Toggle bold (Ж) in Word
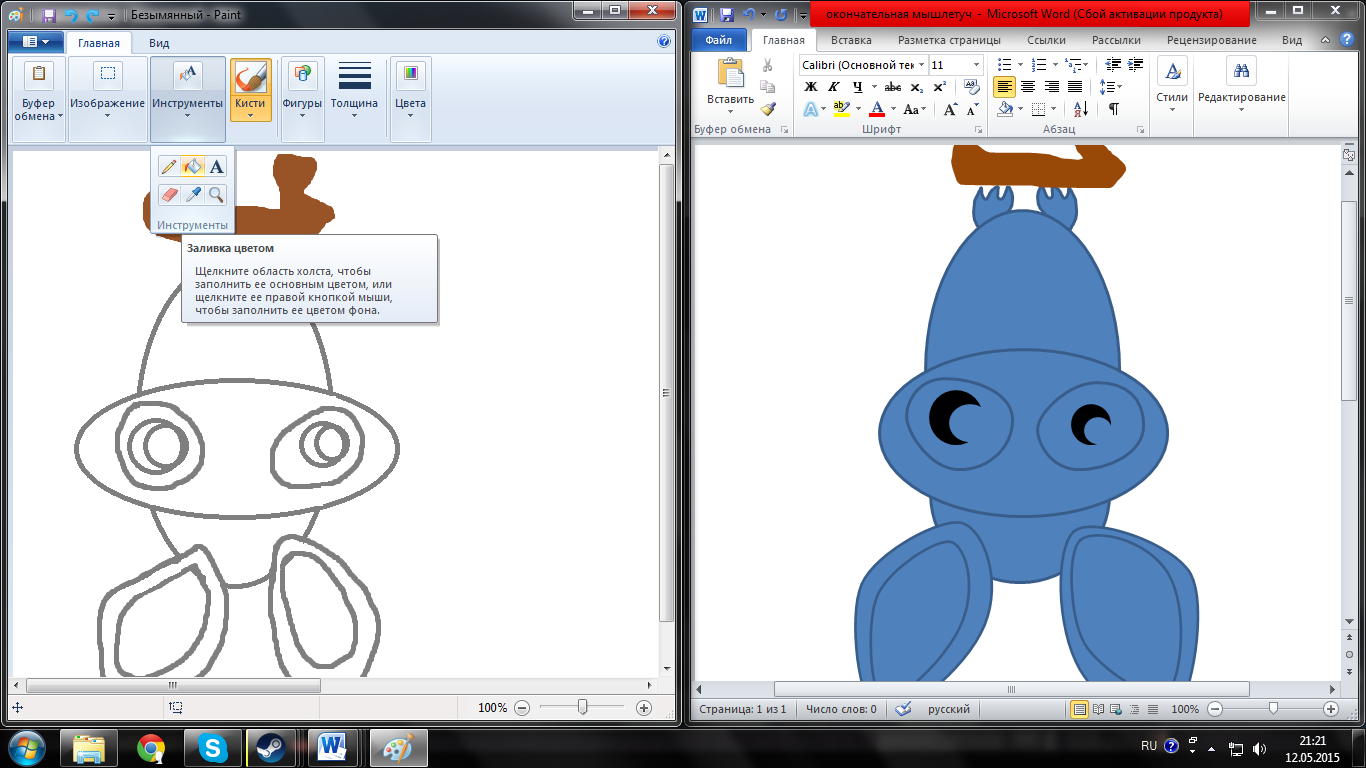Image resolution: width=1366 pixels, height=768 pixels. click(x=811, y=87)
